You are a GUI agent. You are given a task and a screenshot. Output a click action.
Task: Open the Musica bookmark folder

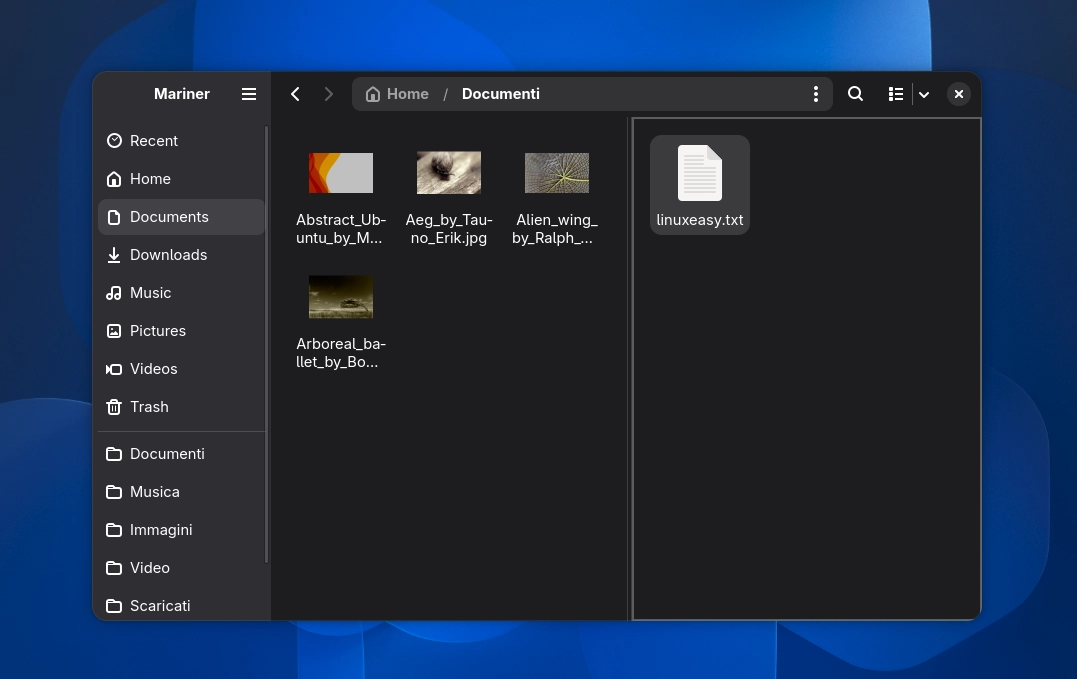(x=181, y=492)
